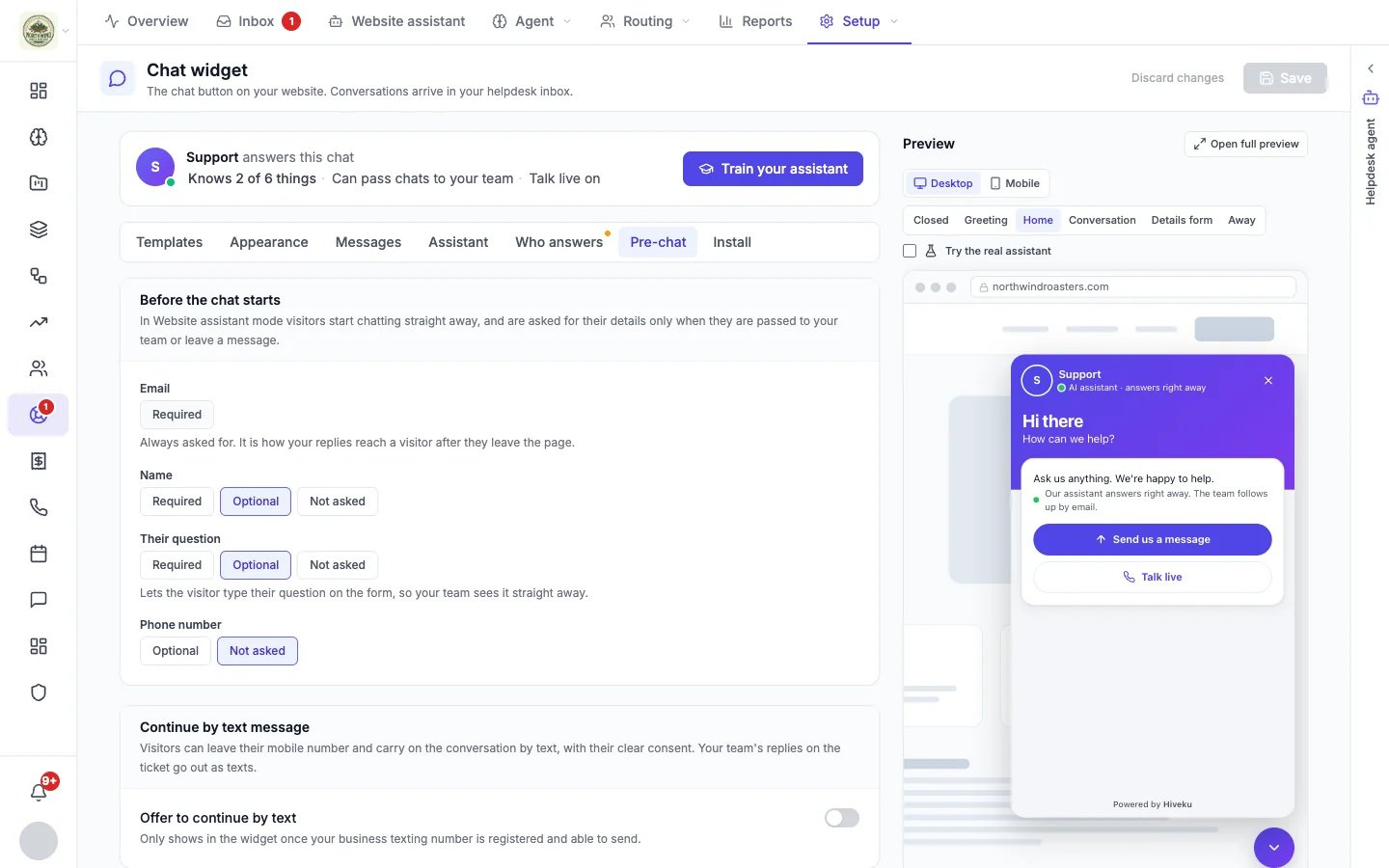Switch to the Appearance tab
1389x868 pixels.
point(269,242)
